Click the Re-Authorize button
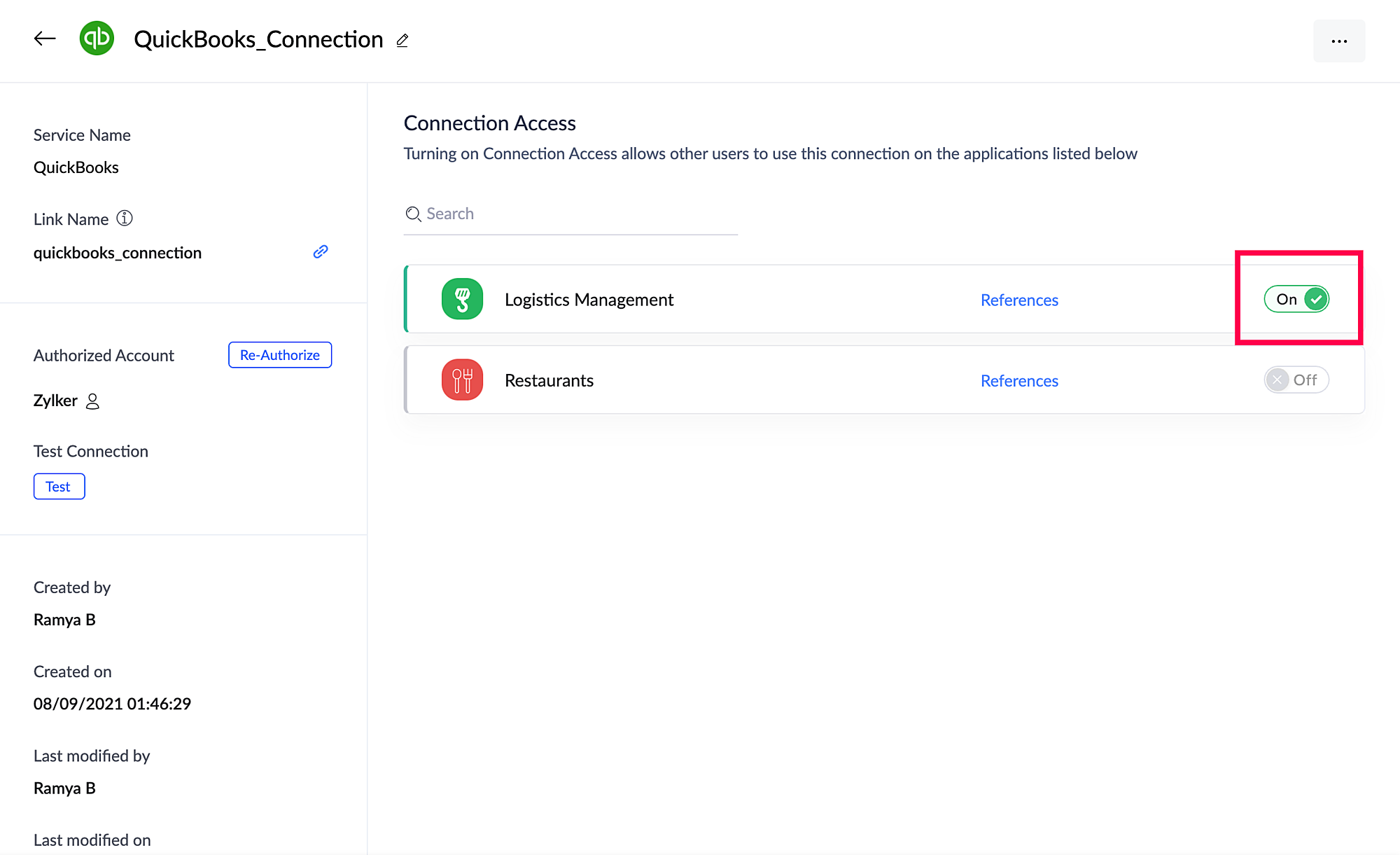The image size is (1400, 855). tap(279, 355)
